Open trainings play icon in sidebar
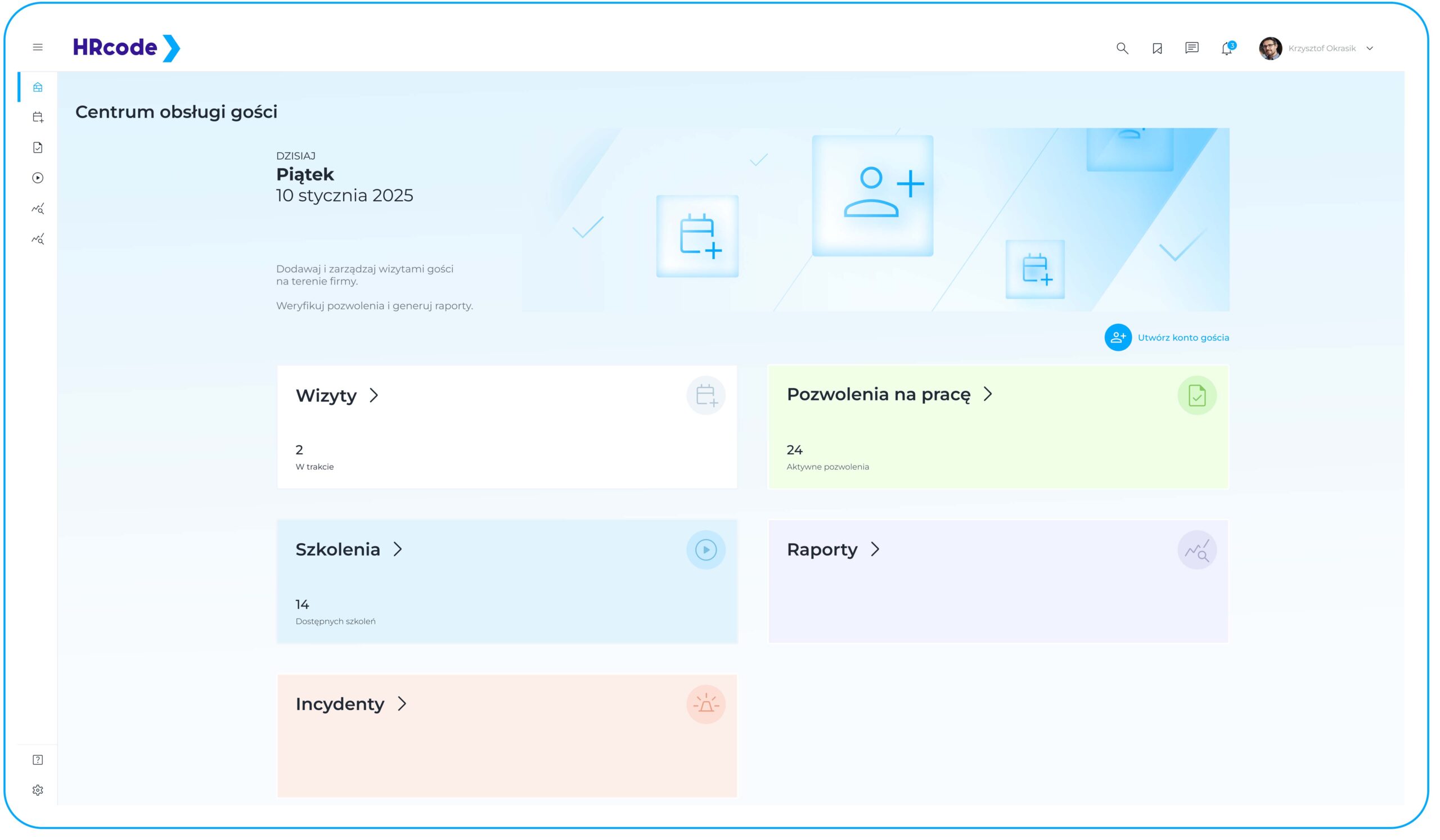 point(38,178)
